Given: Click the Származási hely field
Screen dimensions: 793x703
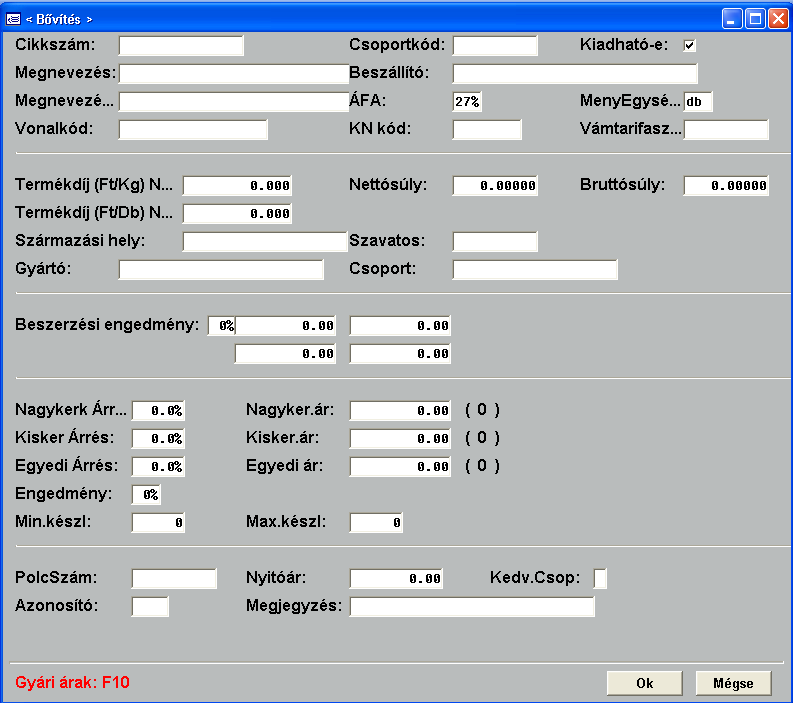Looking at the screenshot, I should pyautogui.click(x=265, y=242).
